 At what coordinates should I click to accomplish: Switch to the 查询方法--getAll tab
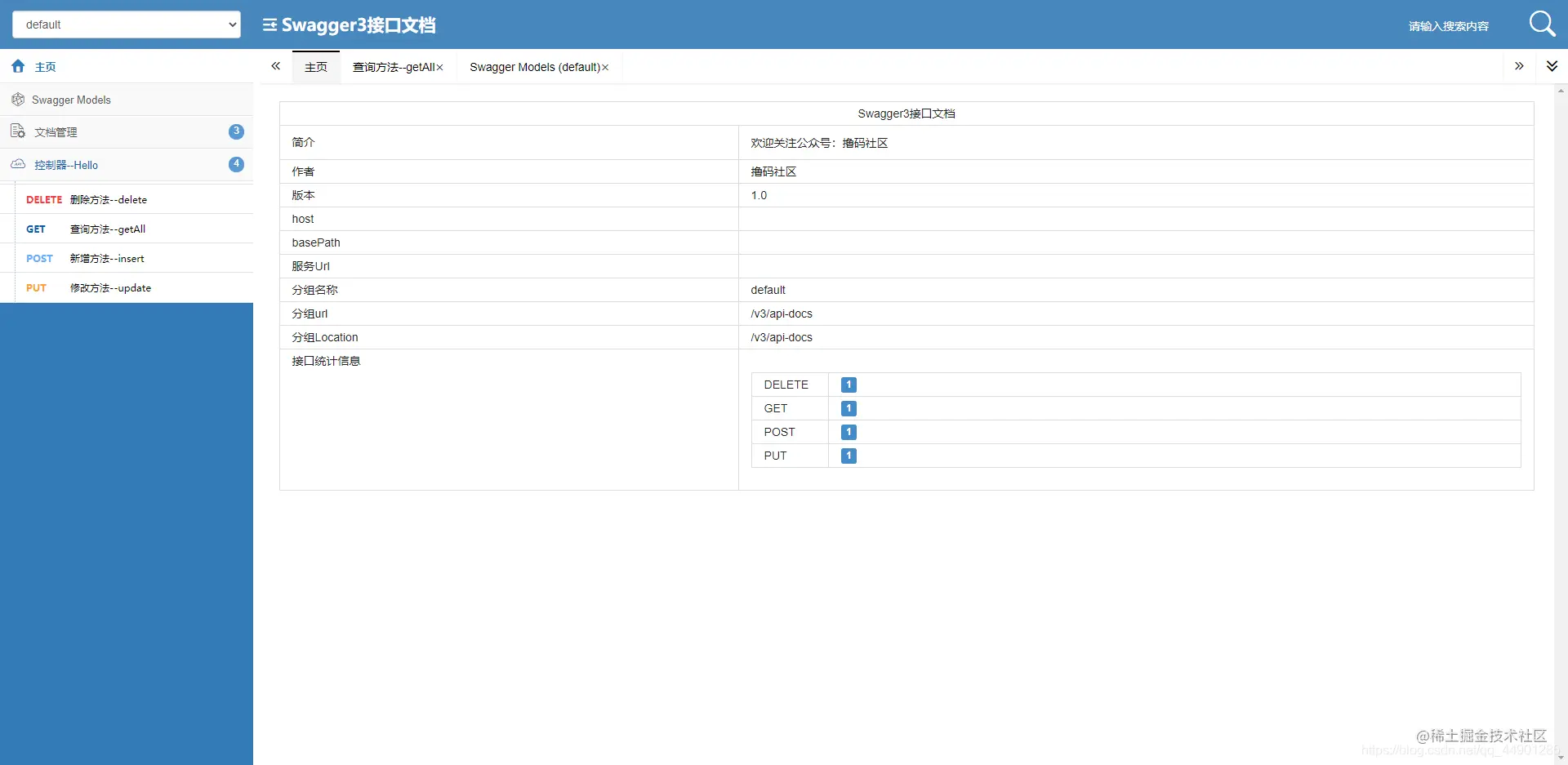[x=394, y=67]
